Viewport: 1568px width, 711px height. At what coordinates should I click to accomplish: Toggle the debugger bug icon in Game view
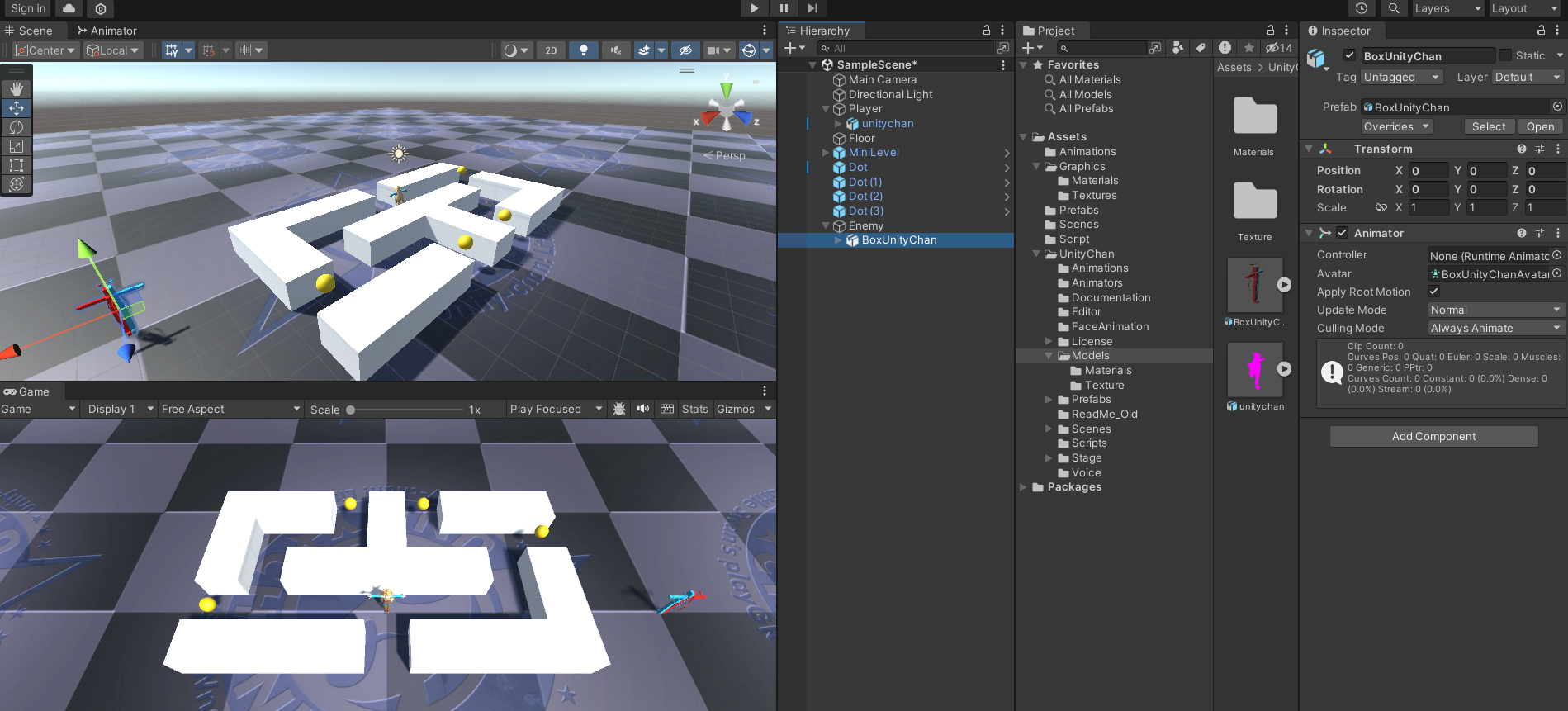point(619,409)
